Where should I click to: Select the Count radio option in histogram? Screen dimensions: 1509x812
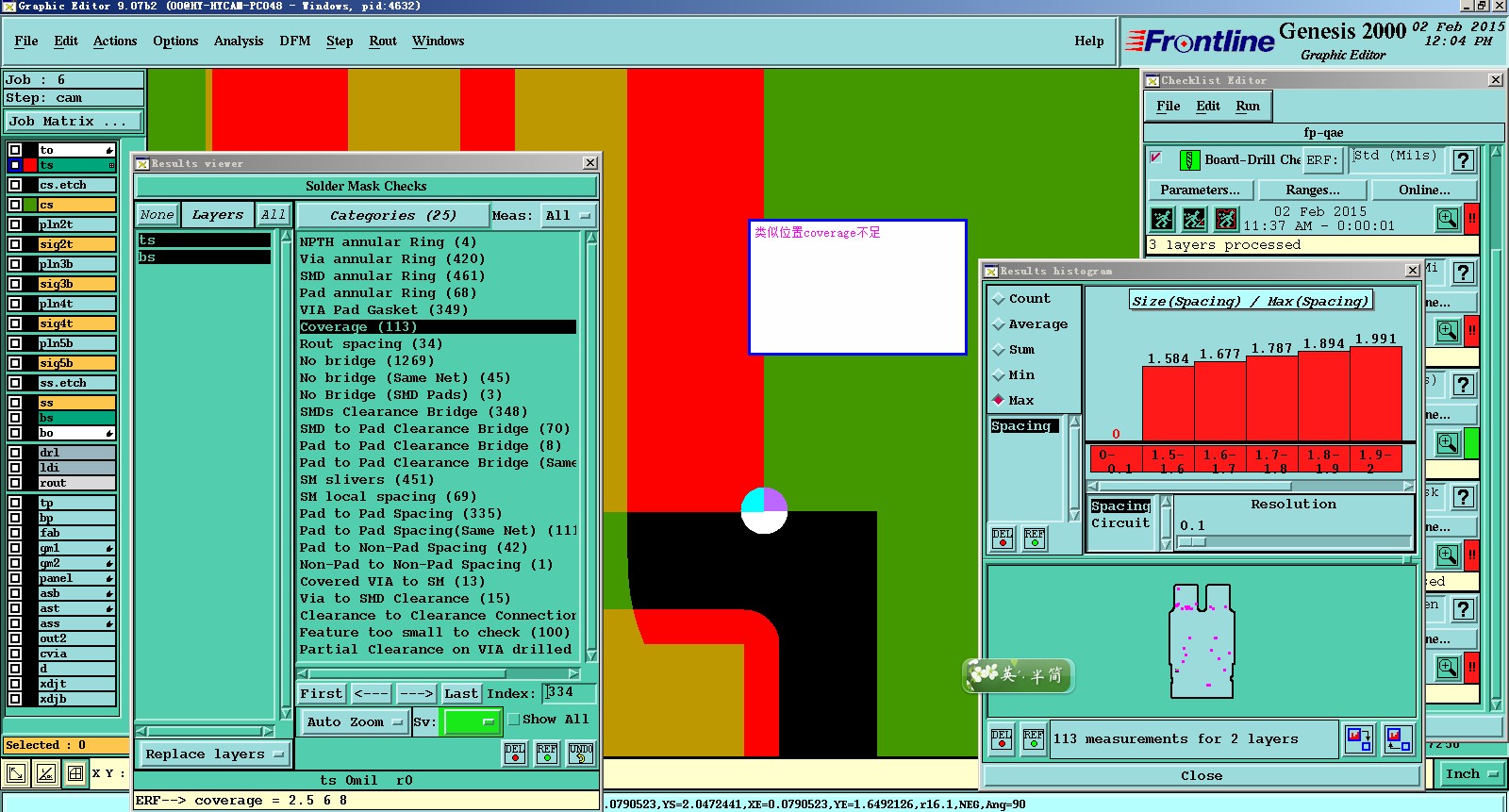pos(999,299)
